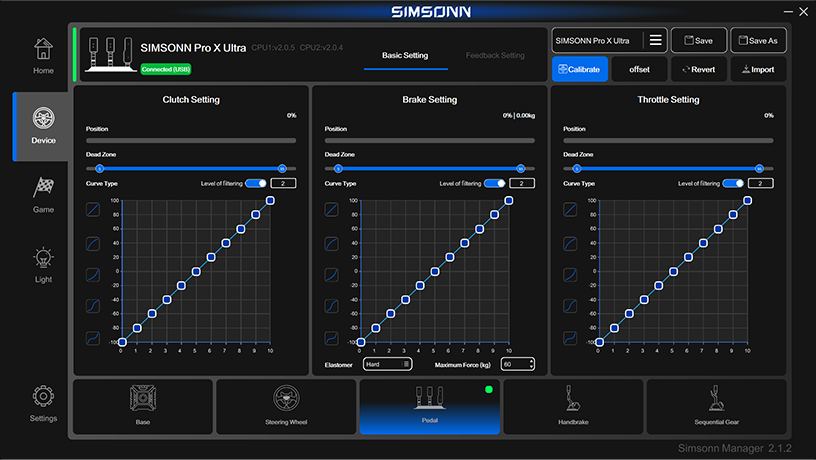
Task: Choose second curve type for Brake
Action: click(332, 244)
